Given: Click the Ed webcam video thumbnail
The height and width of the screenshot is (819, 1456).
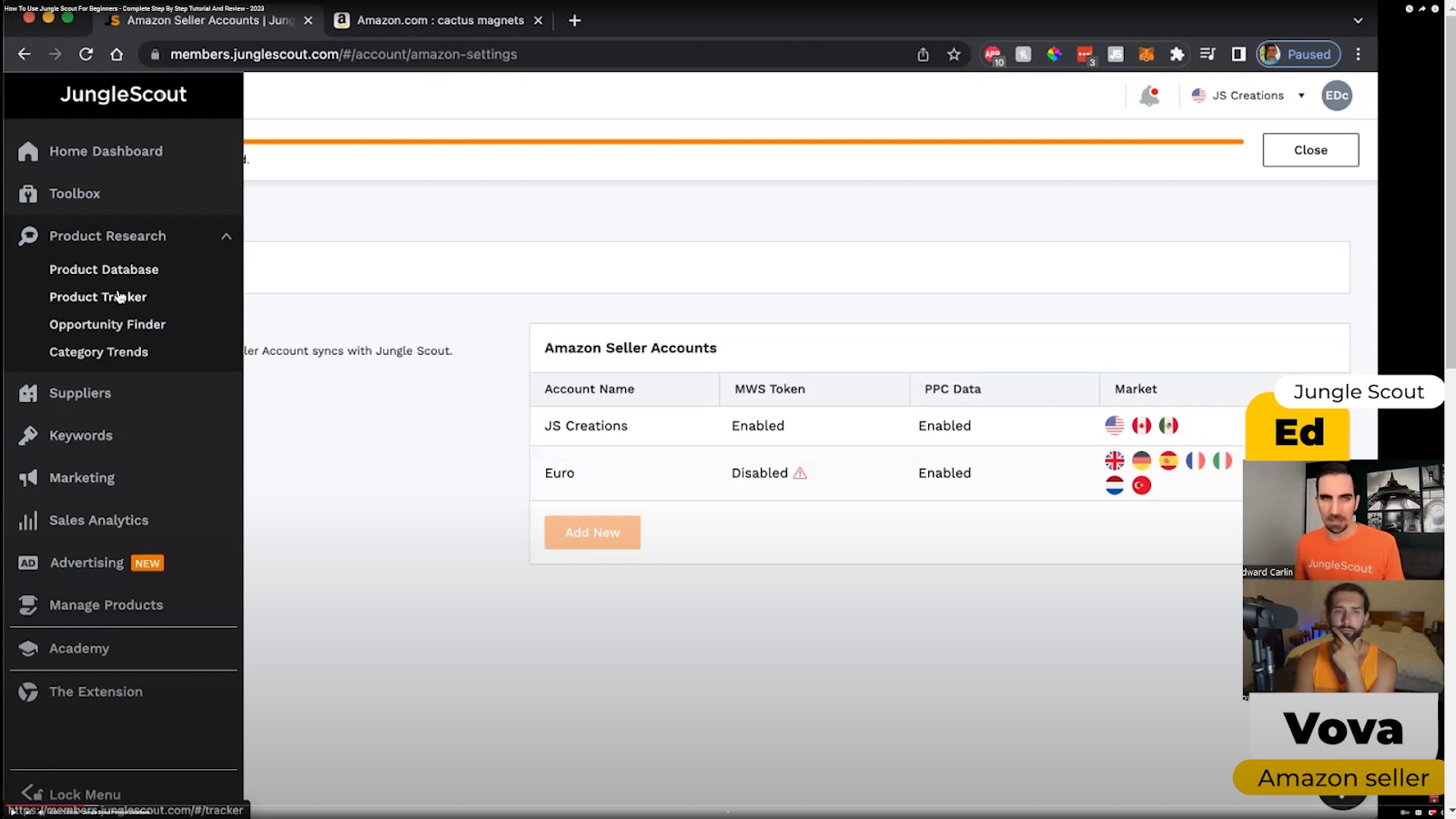Looking at the screenshot, I should (1343, 521).
